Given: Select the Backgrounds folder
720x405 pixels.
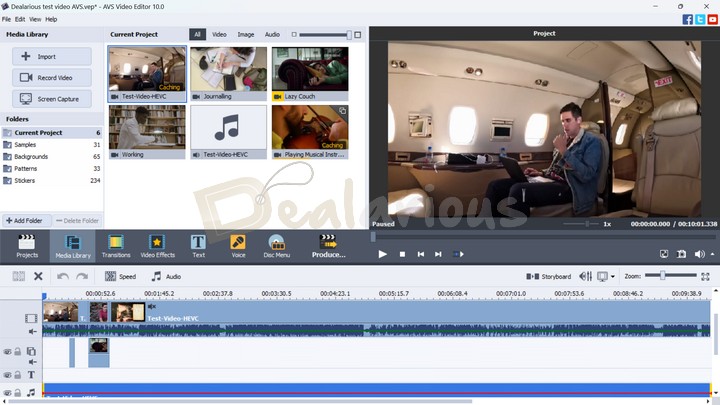Looking at the screenshot, I should pos(51,157).
